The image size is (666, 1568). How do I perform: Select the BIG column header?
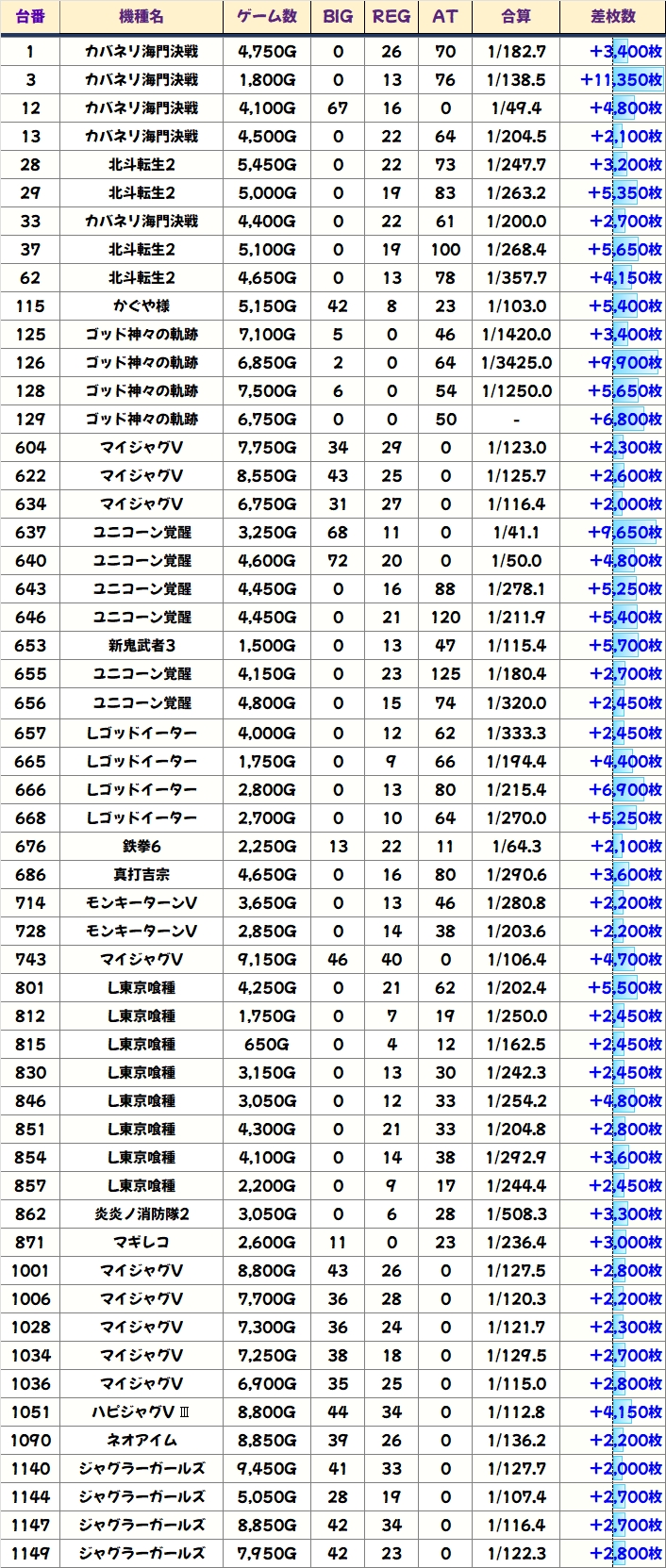(x=338, y=16)
